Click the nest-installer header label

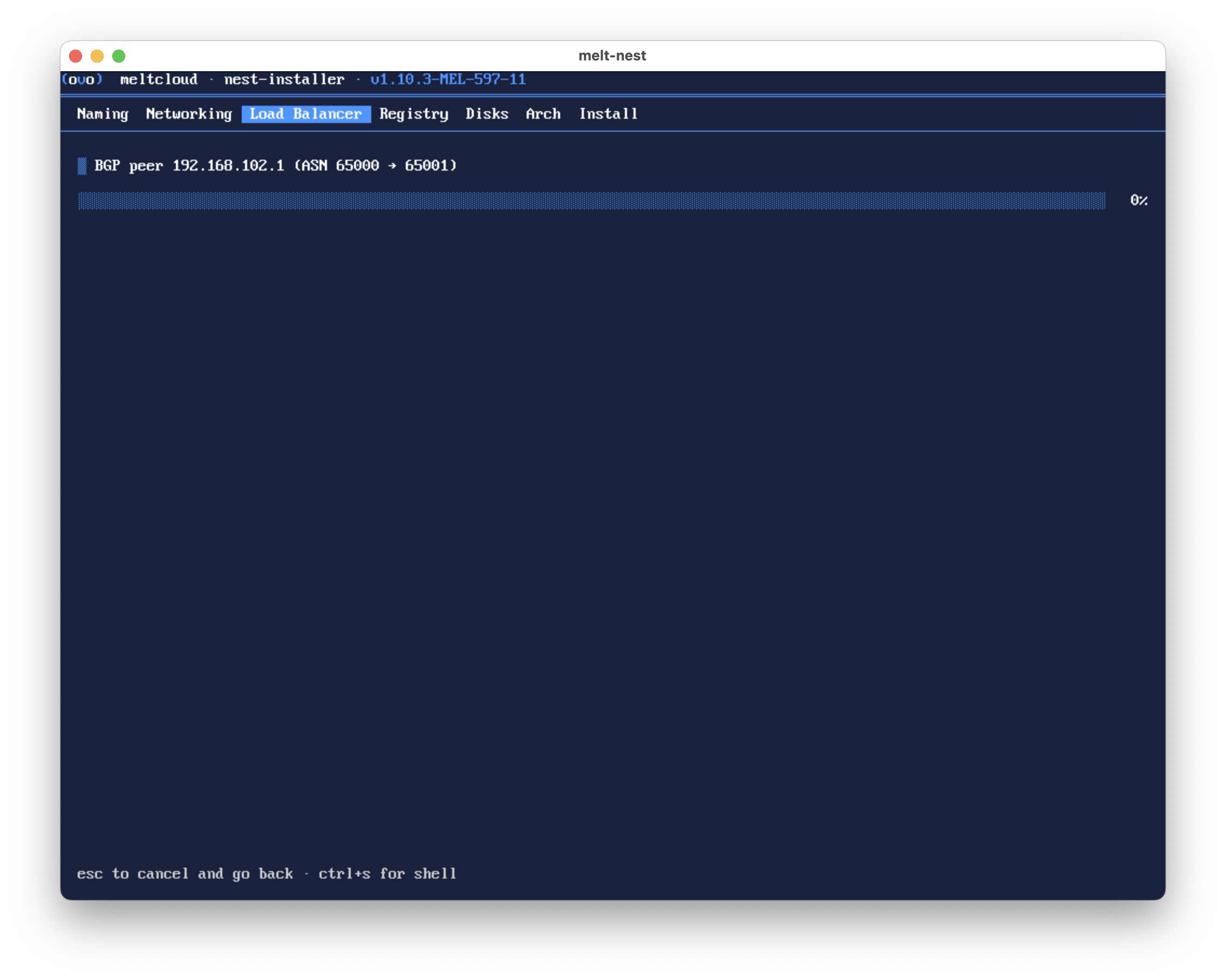coord(284,79)
